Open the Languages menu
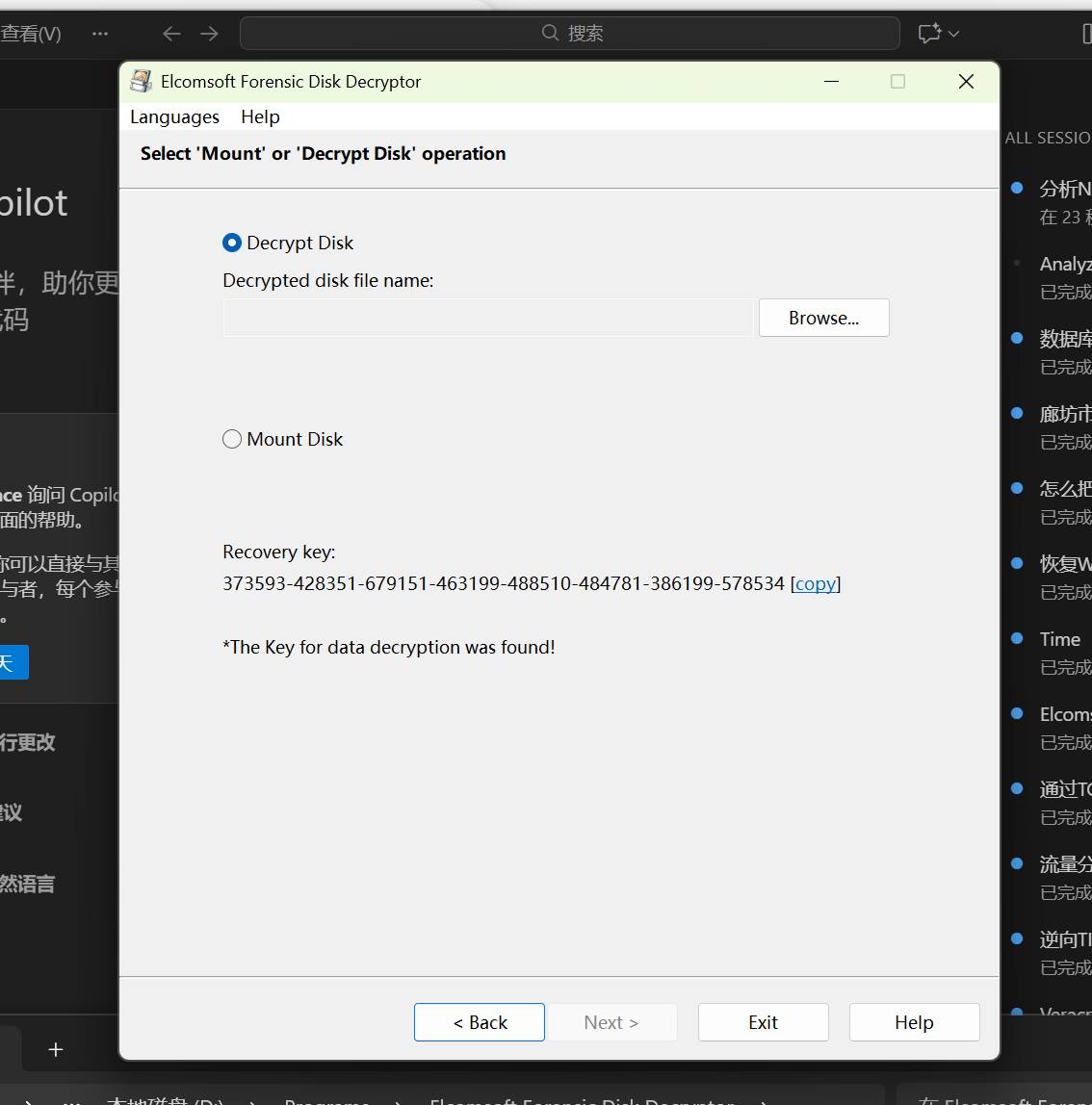The image size is (1092, 1105). pyautogui.click(x=174, y=117)
